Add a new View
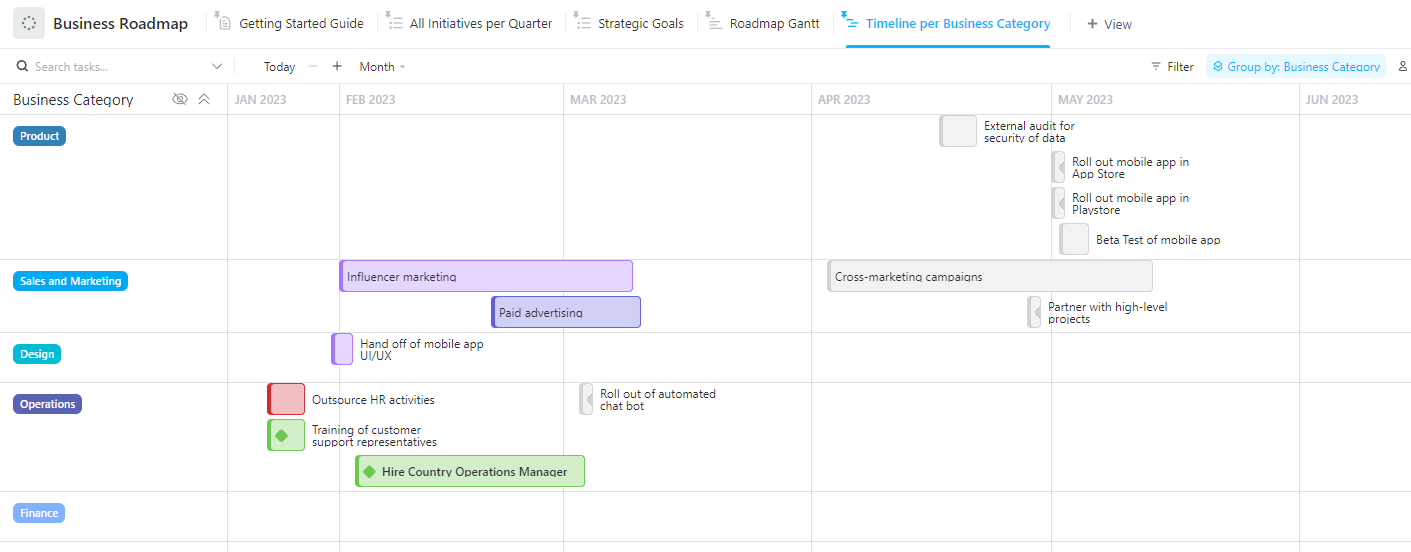1411x552 pixels. click(1109, 23)
